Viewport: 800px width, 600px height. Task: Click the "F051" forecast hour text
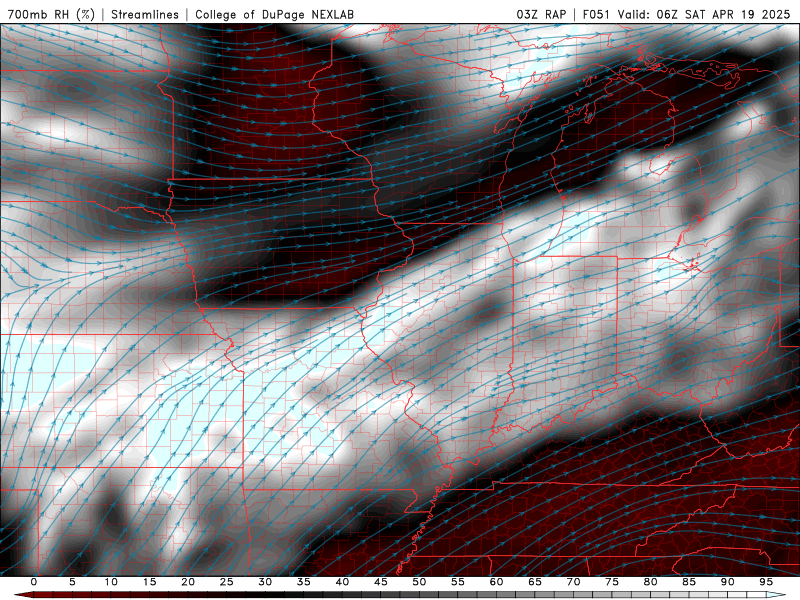596,14
